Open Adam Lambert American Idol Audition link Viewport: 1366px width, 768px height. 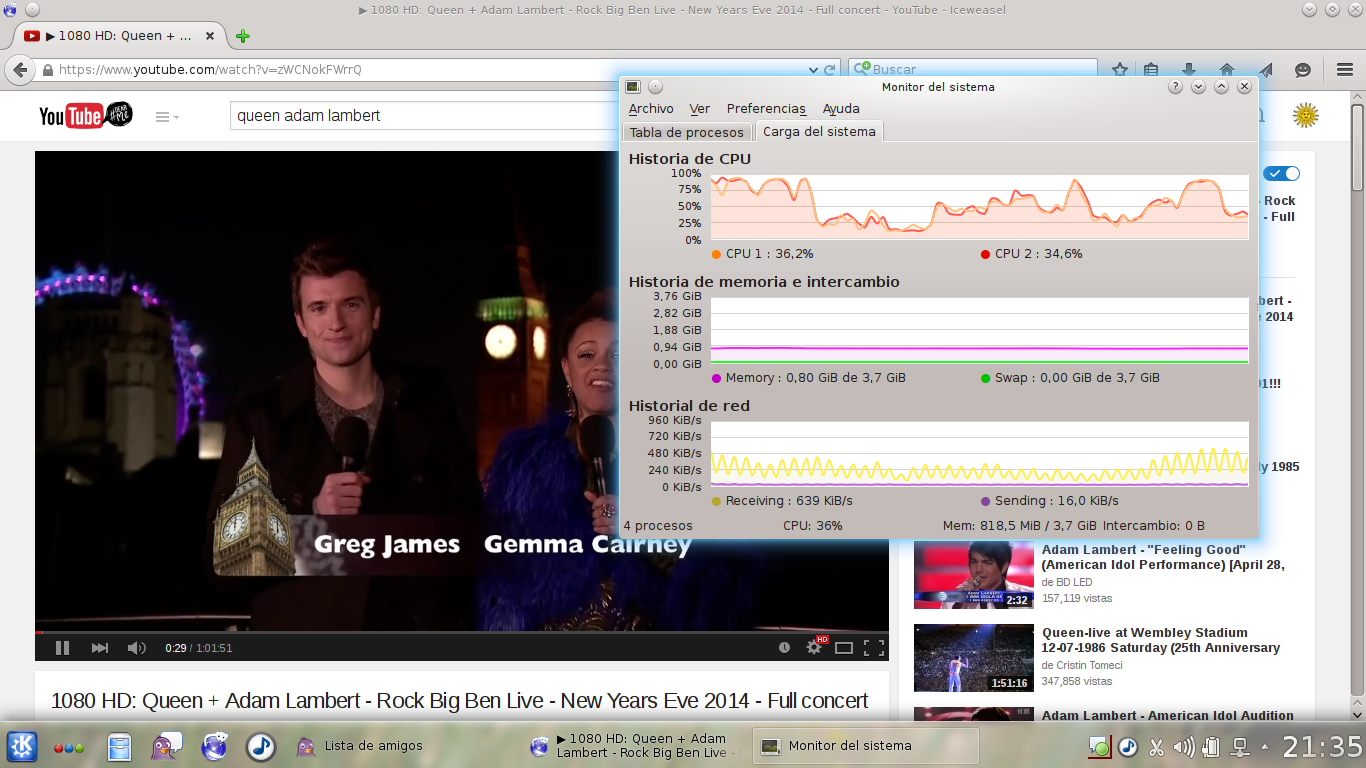pos(1168,715)
